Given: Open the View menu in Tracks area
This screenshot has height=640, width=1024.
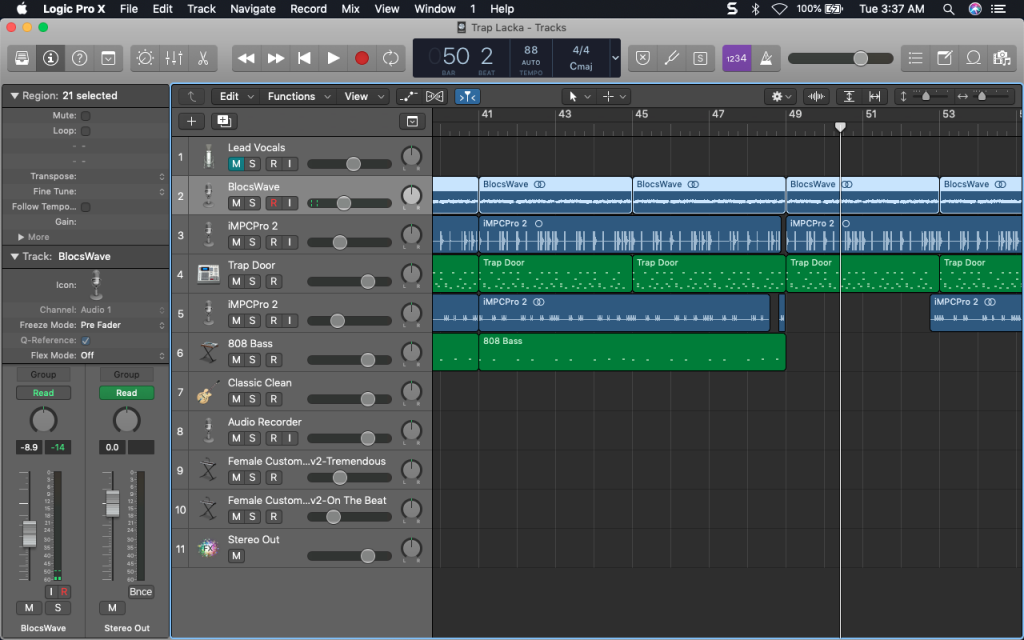Looking at the screenshot, I should (x=364, y=97).
